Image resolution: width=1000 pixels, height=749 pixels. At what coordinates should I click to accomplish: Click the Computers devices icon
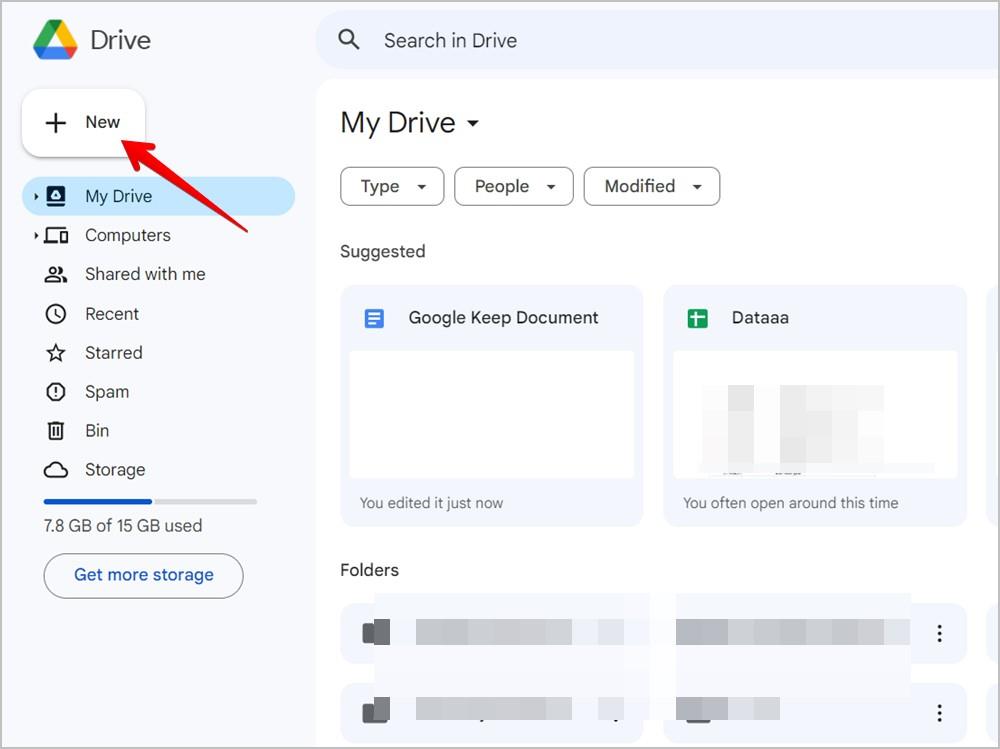pyautogui.click(x=56, y=235)
